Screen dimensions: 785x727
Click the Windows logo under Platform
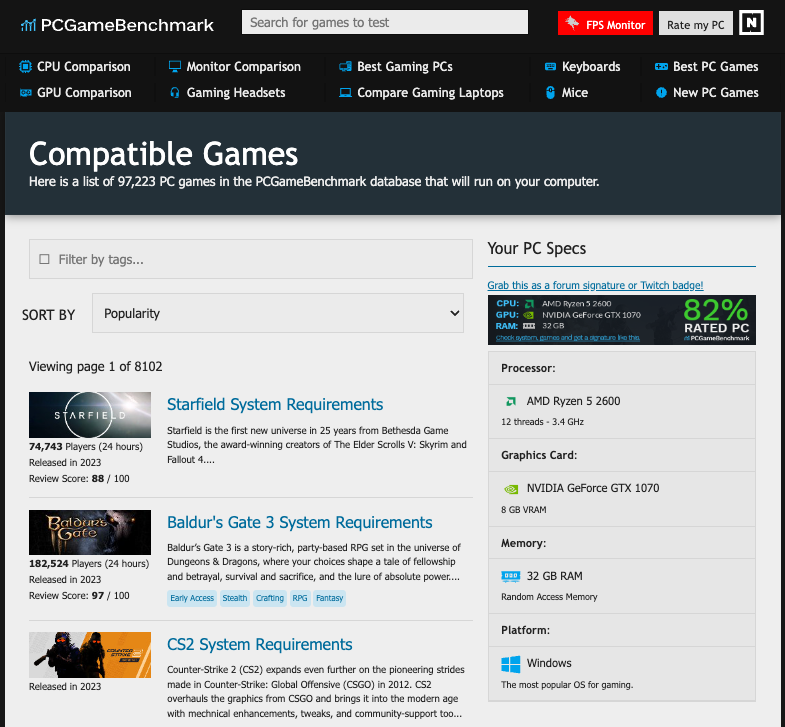tap(511, 664)
